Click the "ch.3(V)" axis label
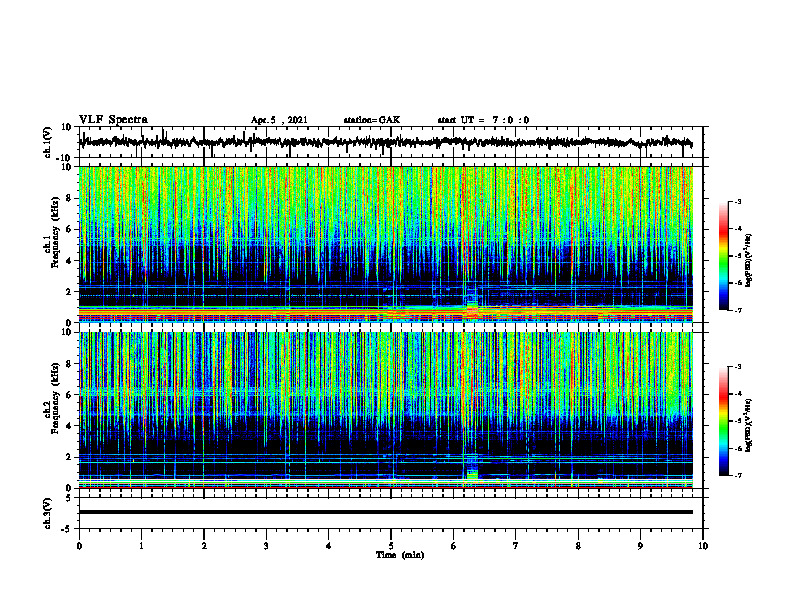 [48, 514]
